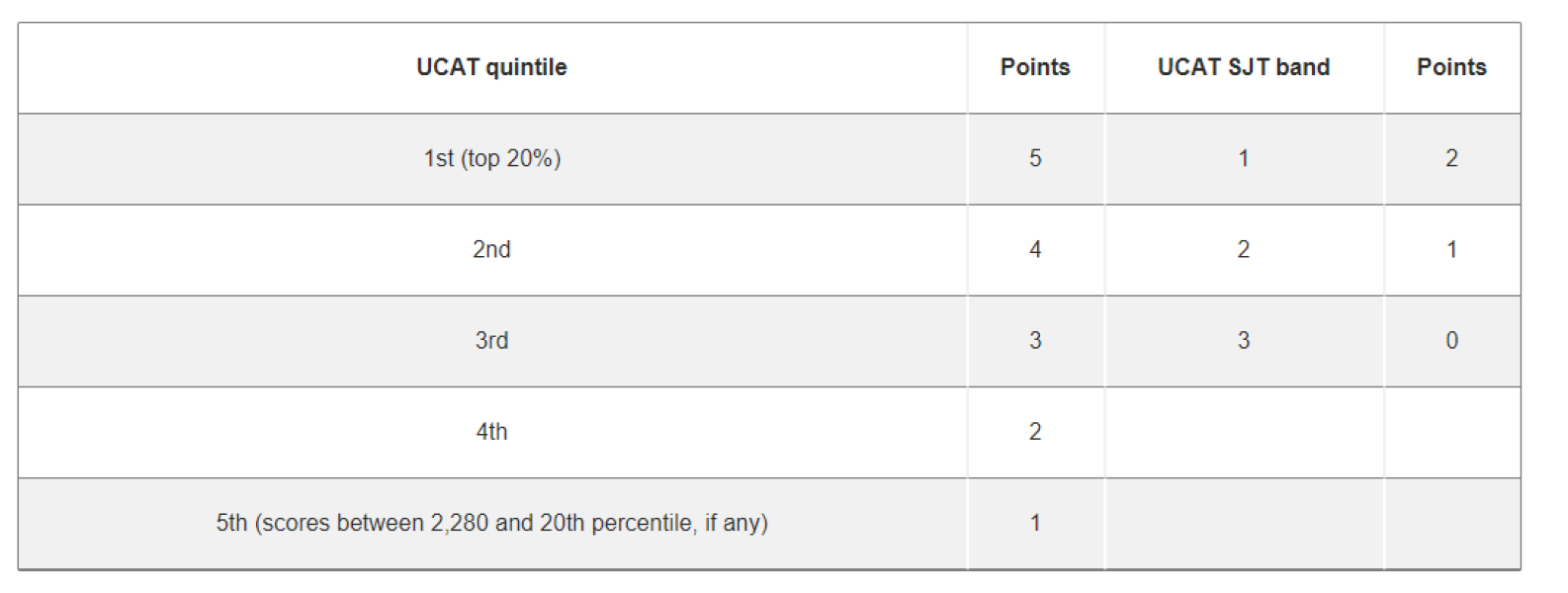Click the Points header next to UCAT quintile

[x=1035, y=67]
